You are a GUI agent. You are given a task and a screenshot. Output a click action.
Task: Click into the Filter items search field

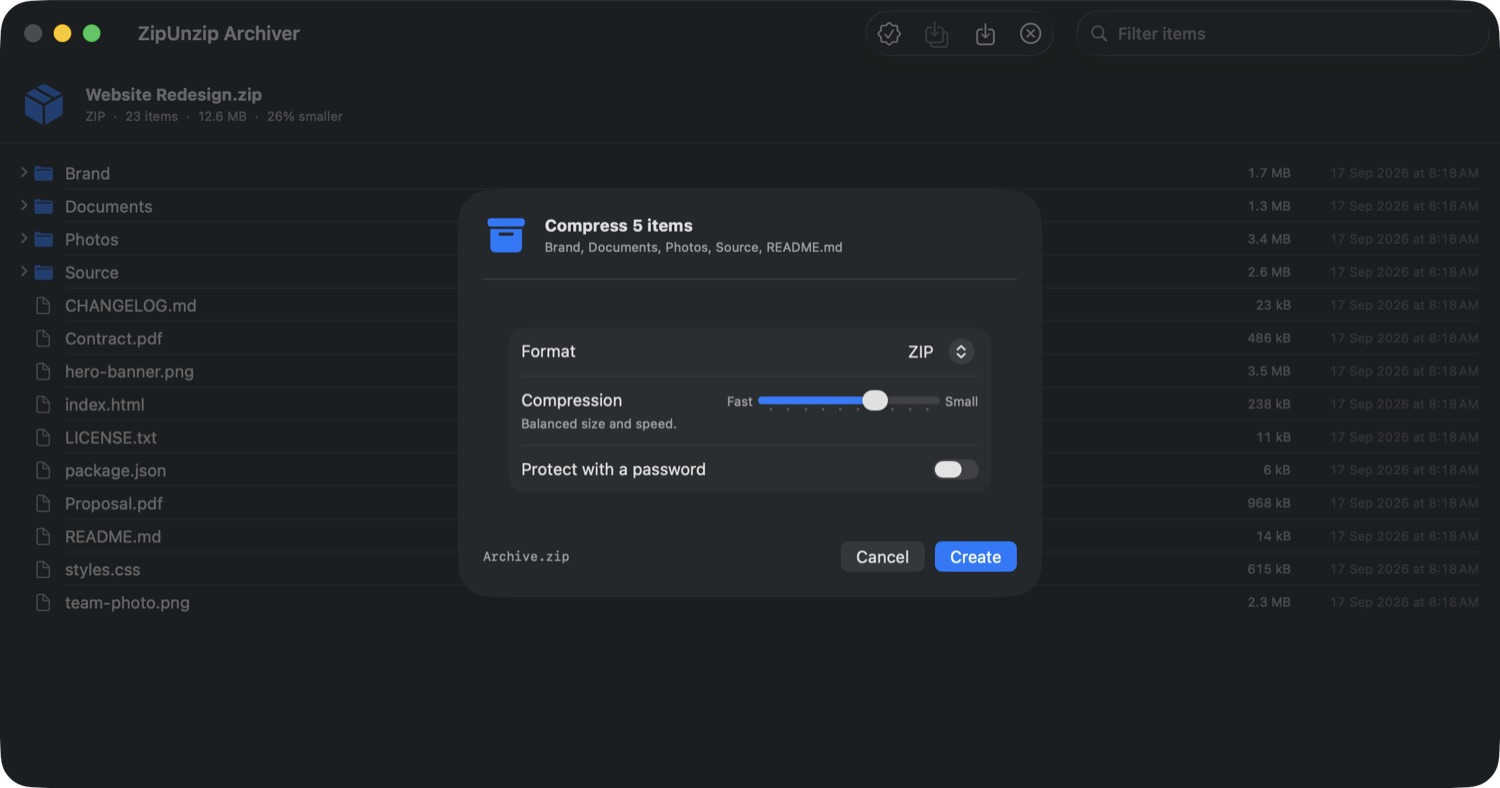tap(1283, 34)
